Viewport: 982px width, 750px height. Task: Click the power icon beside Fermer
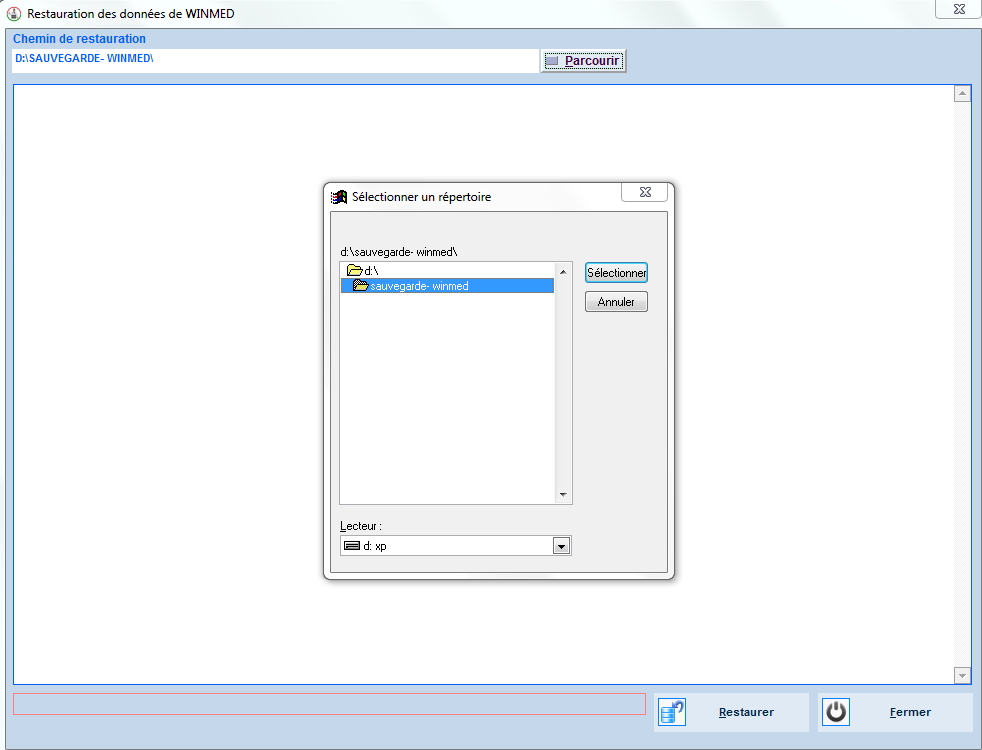tap(836, 712)
